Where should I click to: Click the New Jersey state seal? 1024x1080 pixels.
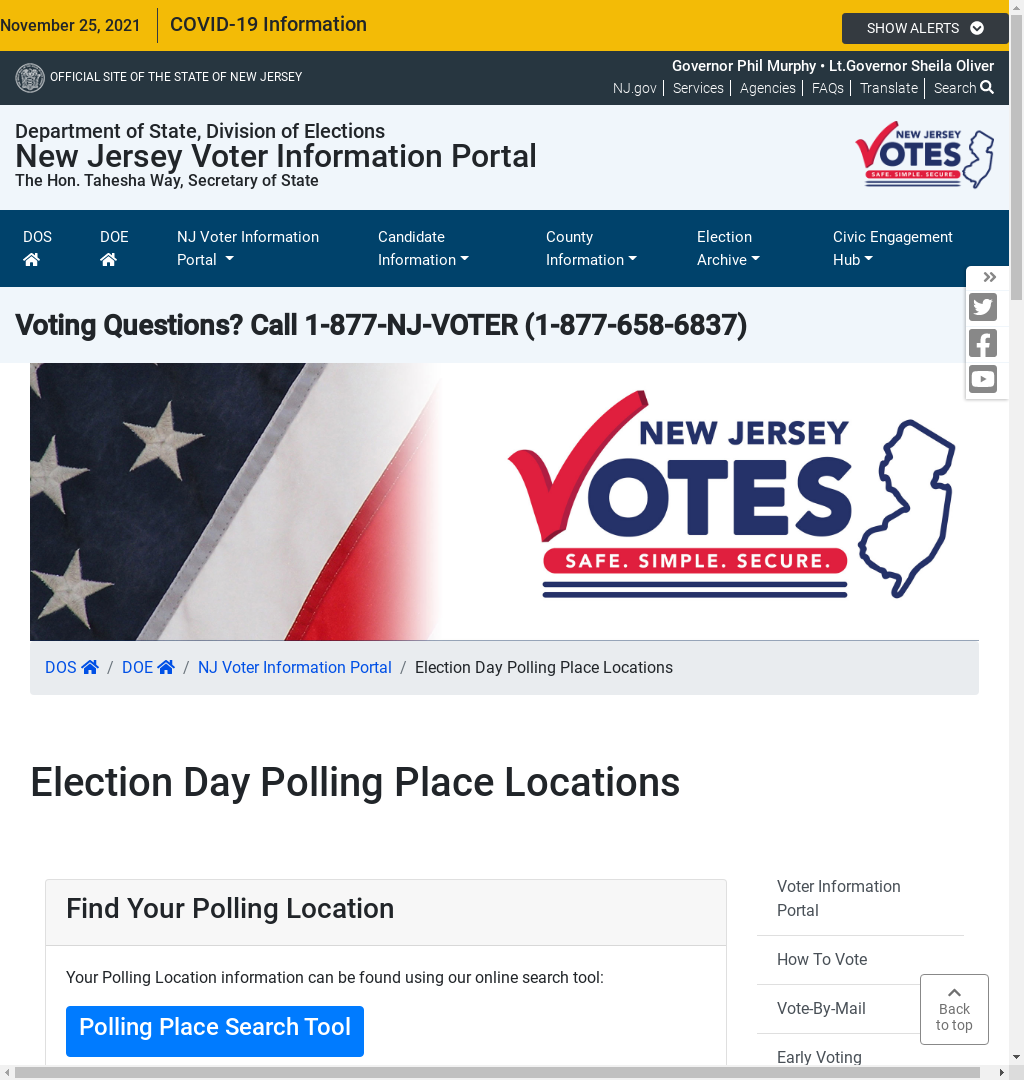tap(30, 77)
